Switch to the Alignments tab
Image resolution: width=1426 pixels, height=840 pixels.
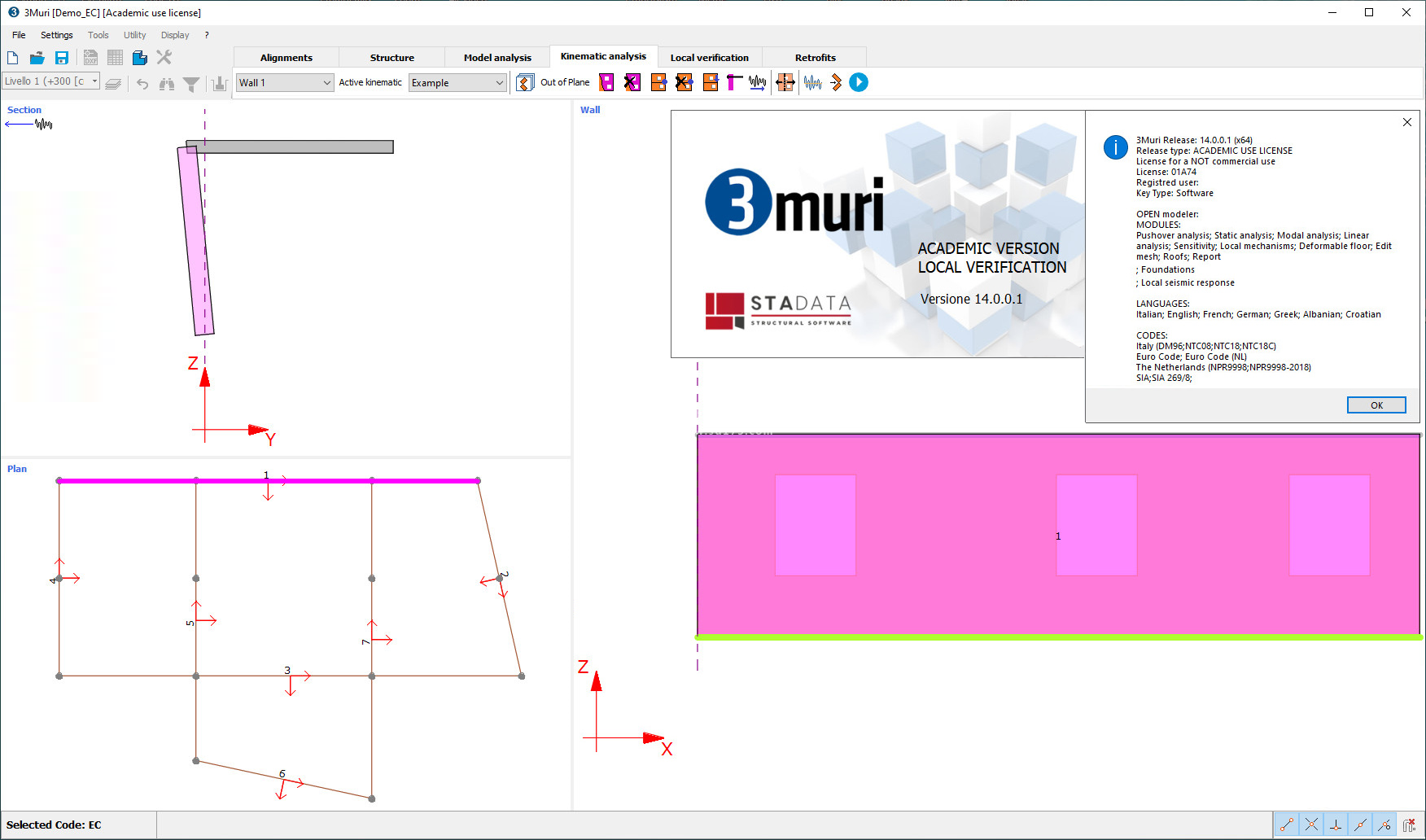coord(287,58)
